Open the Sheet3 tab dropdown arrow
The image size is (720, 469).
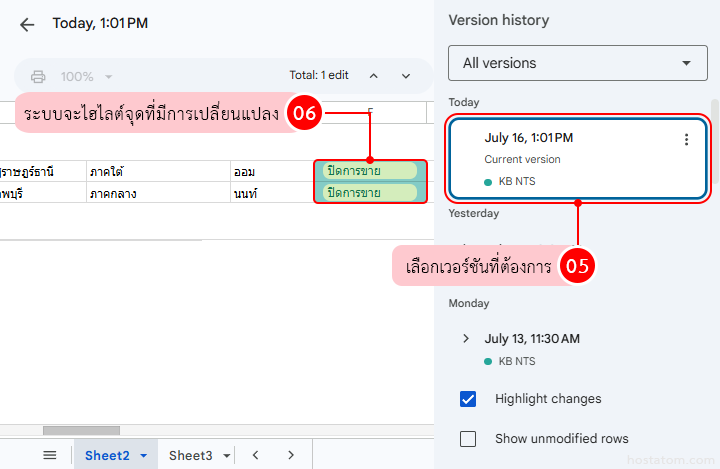pyautogui.click(x=226, y=456)
